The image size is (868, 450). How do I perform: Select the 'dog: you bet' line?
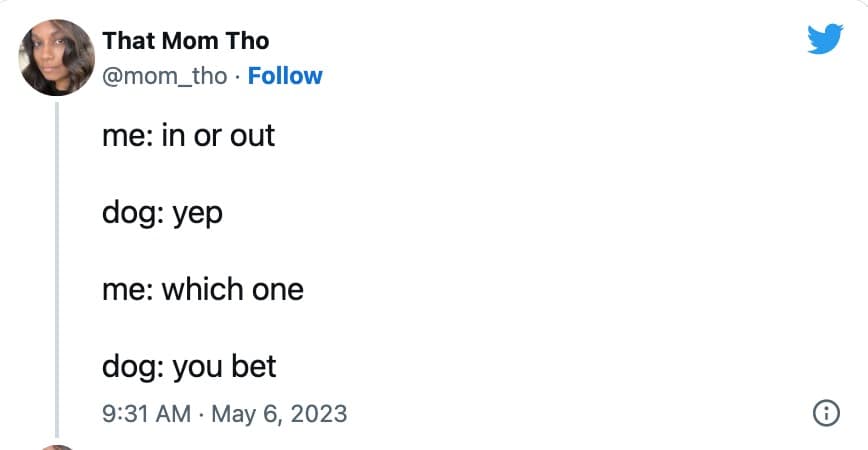click(189, 366)
